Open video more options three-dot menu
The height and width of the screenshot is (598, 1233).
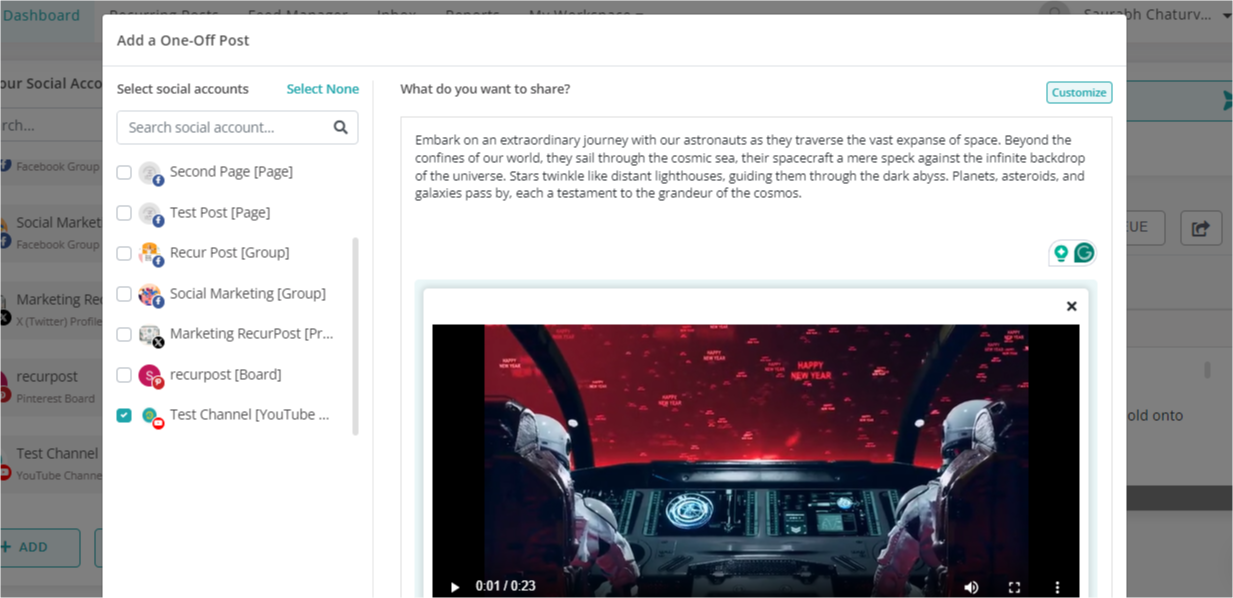[x=1057, y=587]
